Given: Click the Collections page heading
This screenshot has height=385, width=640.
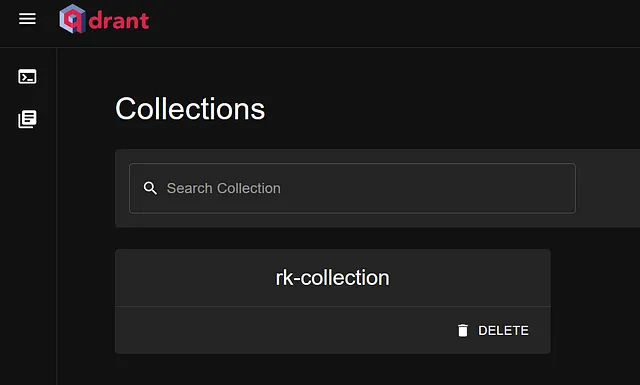Looking at the screenshot, I should [190, 109].
